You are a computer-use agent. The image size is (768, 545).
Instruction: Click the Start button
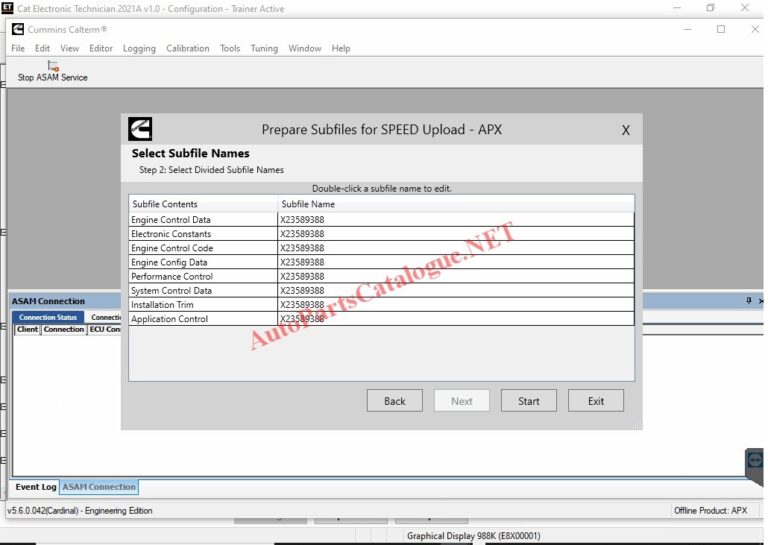point(528,401)
